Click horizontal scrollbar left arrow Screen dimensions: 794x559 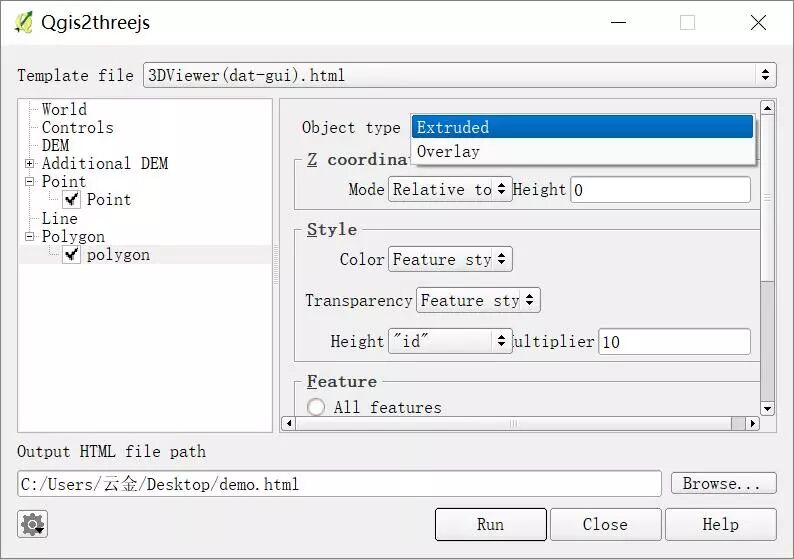coord(289,423)
